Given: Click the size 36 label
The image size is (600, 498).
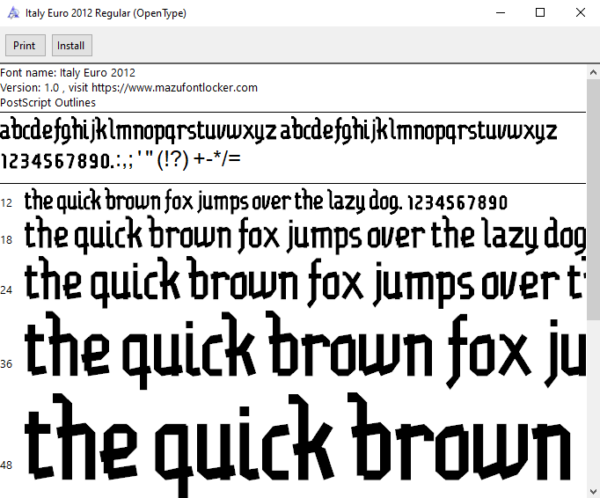Looking at the screenshot, I should click(x=7, y=364).
